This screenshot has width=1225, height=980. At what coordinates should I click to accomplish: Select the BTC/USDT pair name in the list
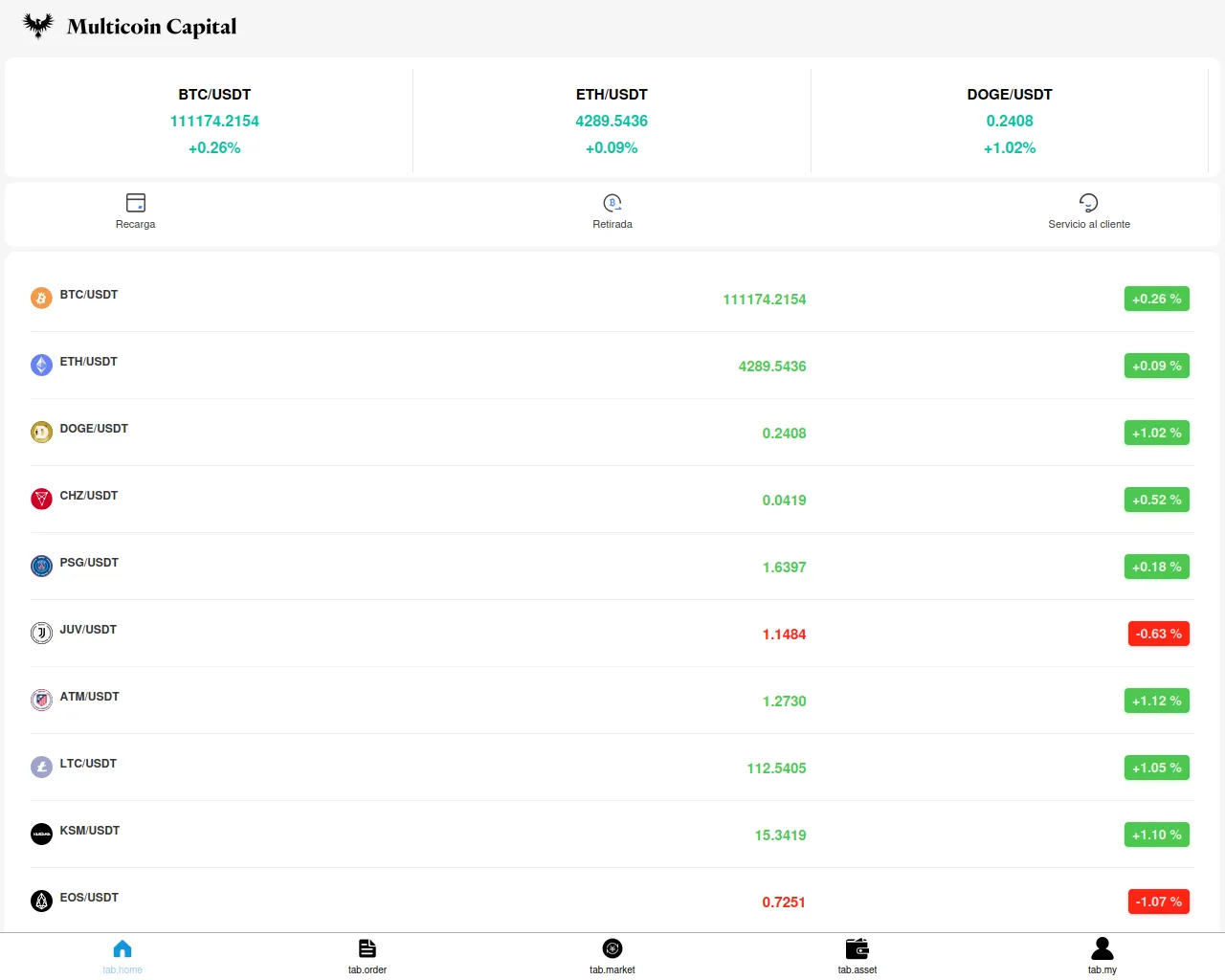point(89,295)
